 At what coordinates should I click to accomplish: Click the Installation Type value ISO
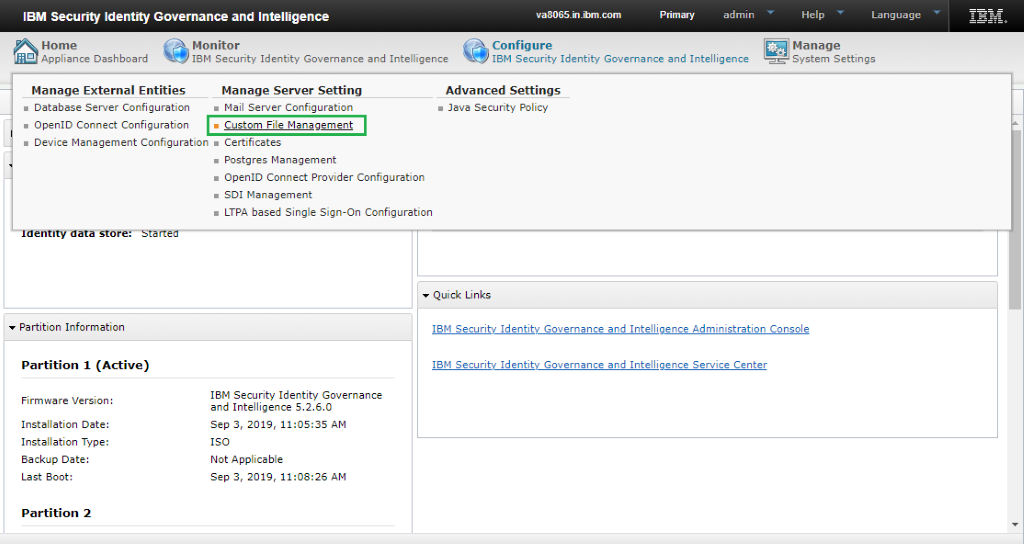tap(220, 442)
